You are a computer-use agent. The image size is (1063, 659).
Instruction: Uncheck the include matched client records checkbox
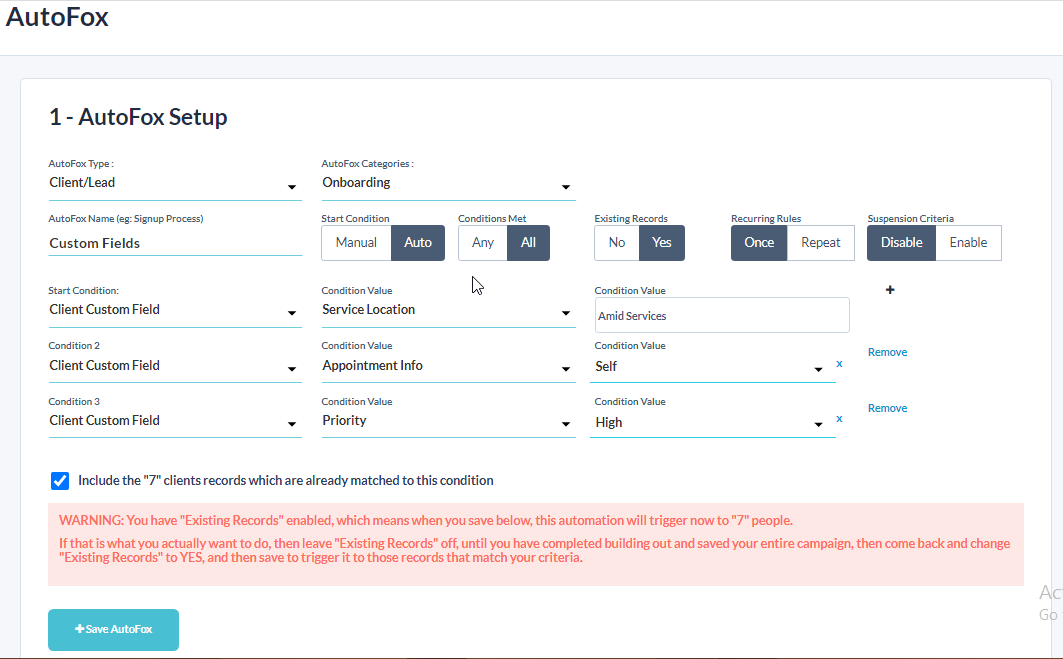tap(60, 481)
